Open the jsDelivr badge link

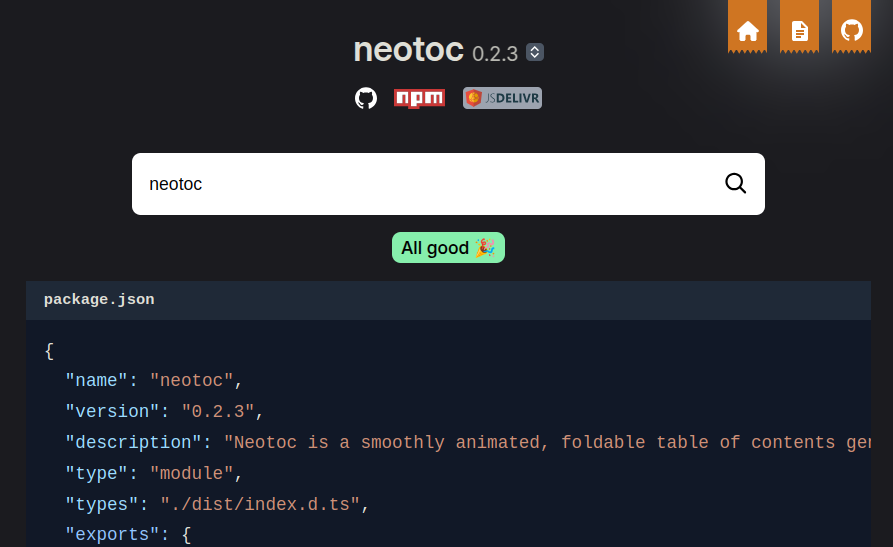click(502, 98)
